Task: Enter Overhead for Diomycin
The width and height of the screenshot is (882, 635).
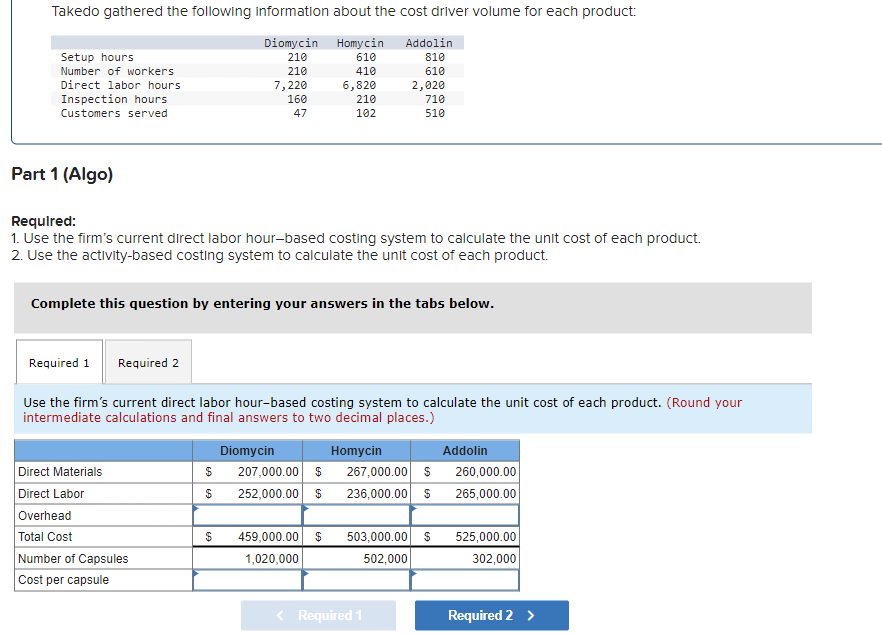Action: click(x=247, y=515)
